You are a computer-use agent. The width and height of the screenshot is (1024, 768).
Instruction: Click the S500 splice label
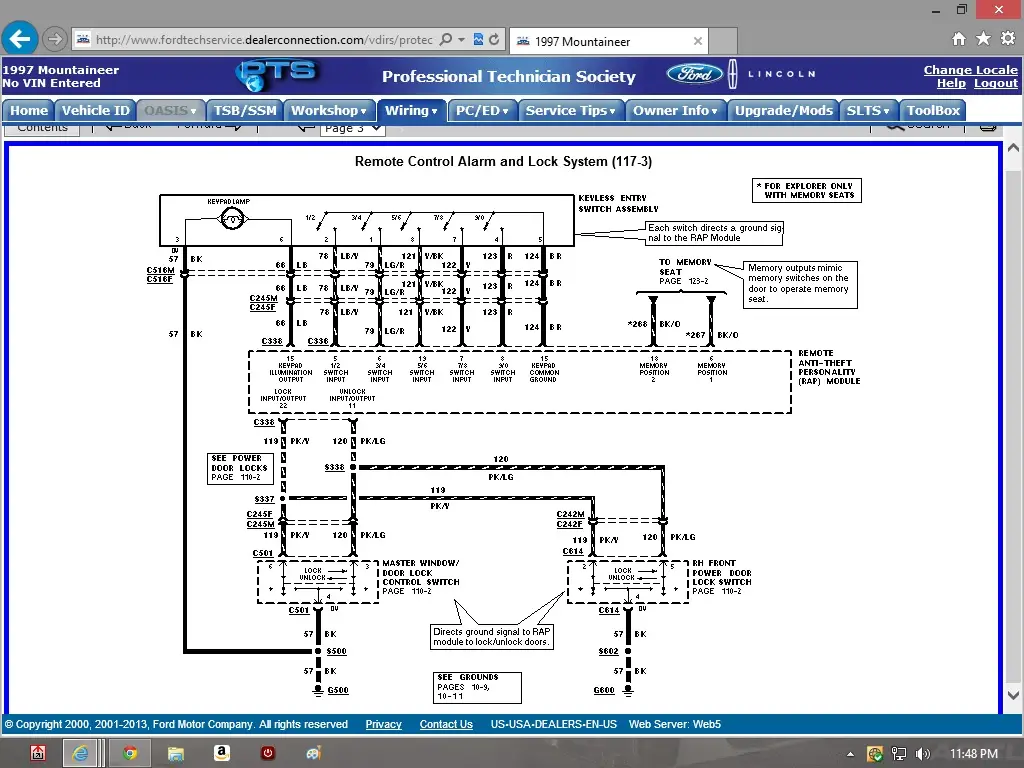click(337, 651)
